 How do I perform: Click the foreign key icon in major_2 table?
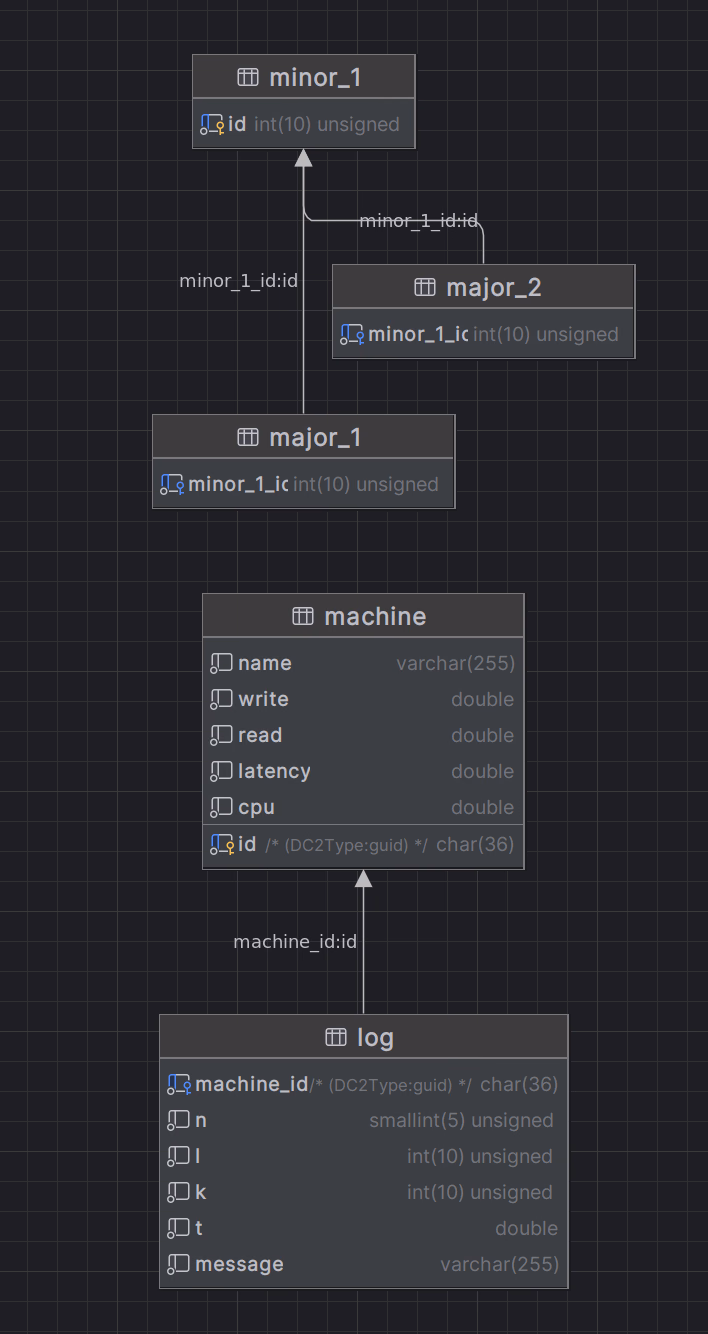(x=352, y=334)
